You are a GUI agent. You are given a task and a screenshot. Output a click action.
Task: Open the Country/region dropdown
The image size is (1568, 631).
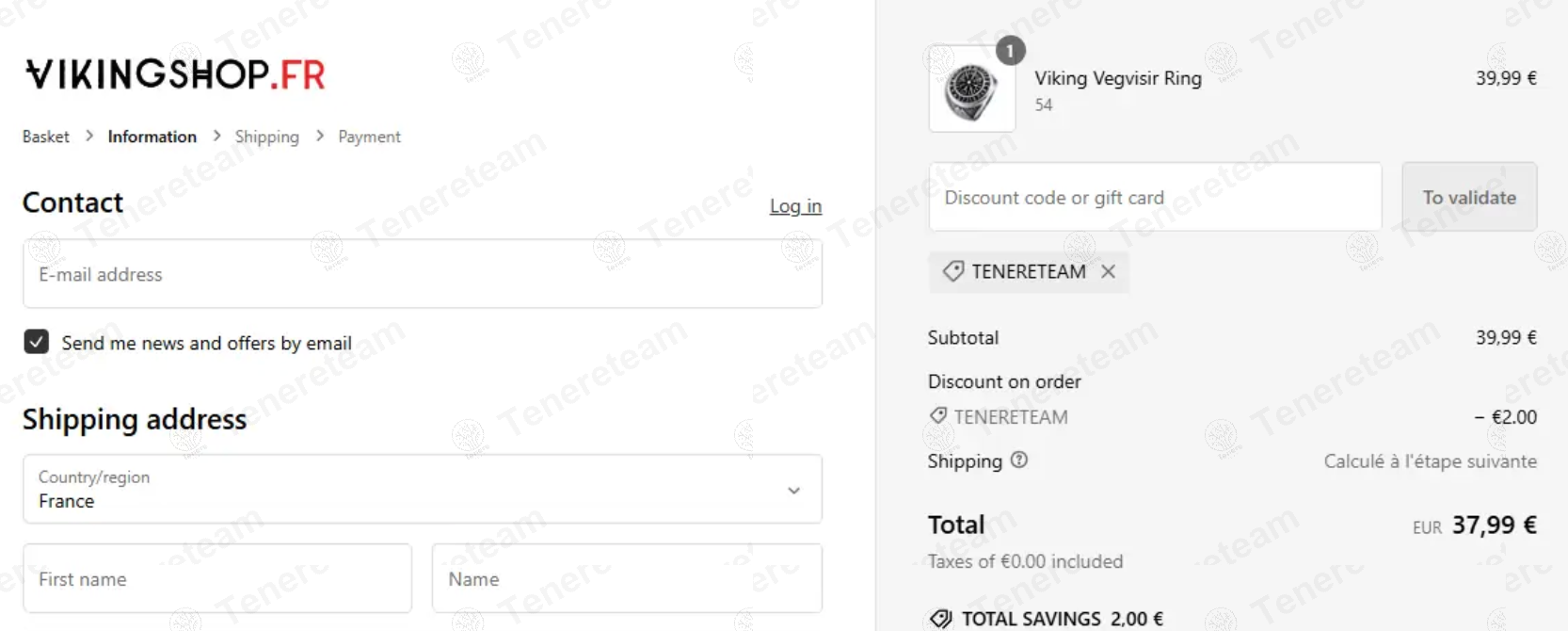click(422, 490)
